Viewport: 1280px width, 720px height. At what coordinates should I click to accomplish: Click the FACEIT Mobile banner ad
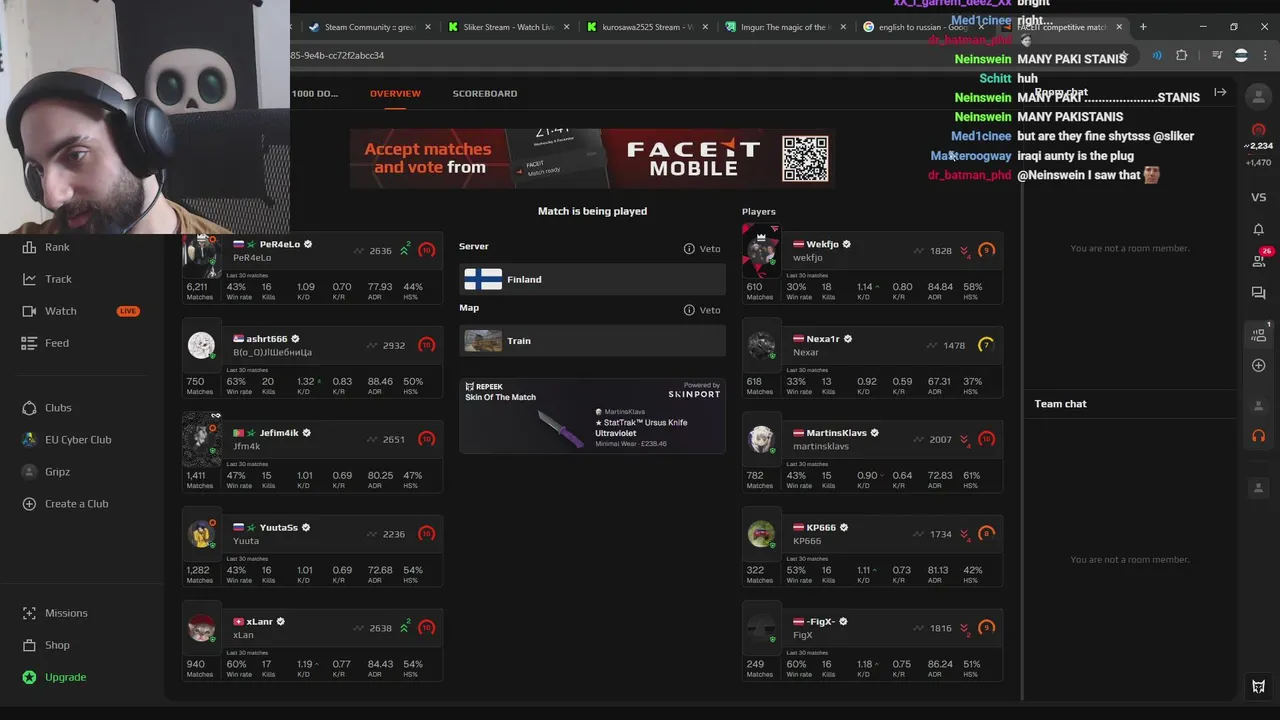(x=592, y=158)
